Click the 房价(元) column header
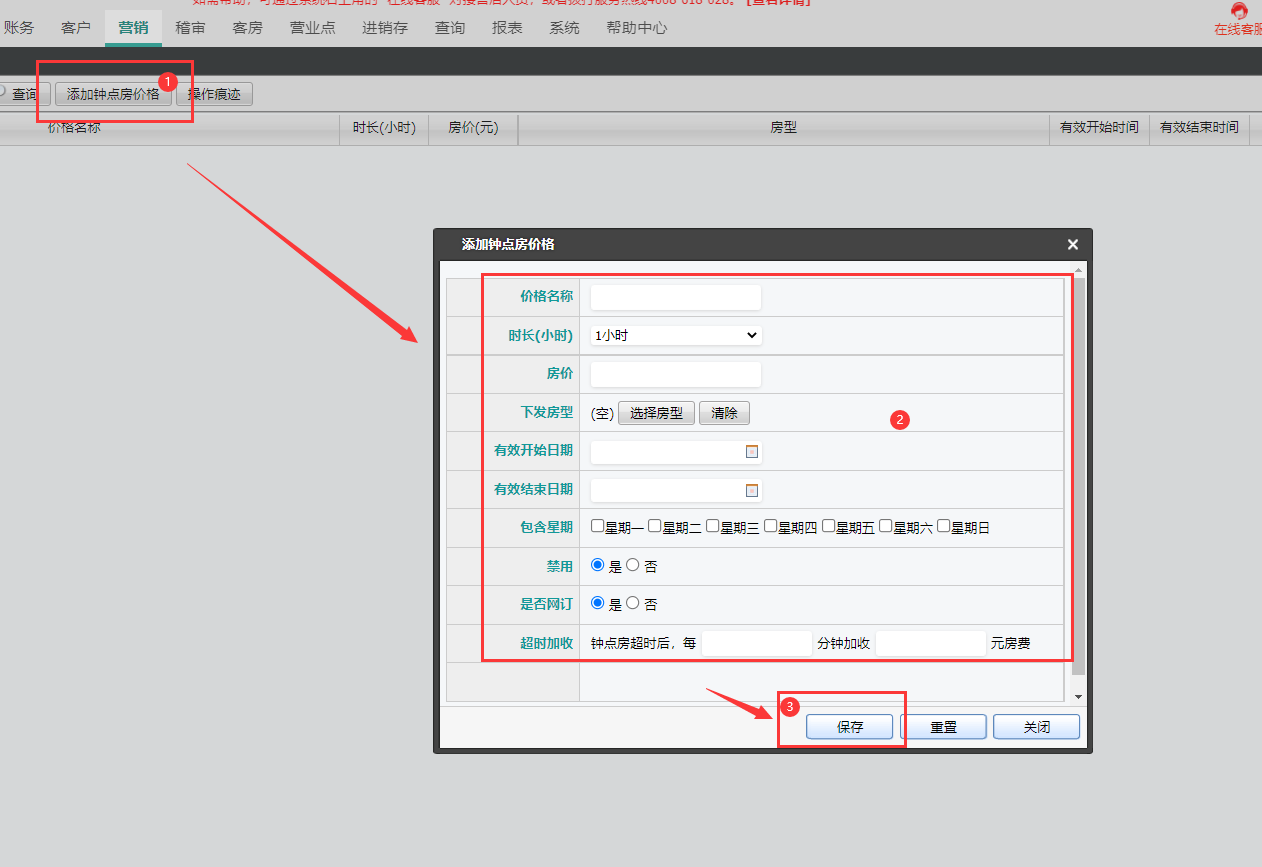This screenshot has height=867, width=1262. tap(473, 128)
